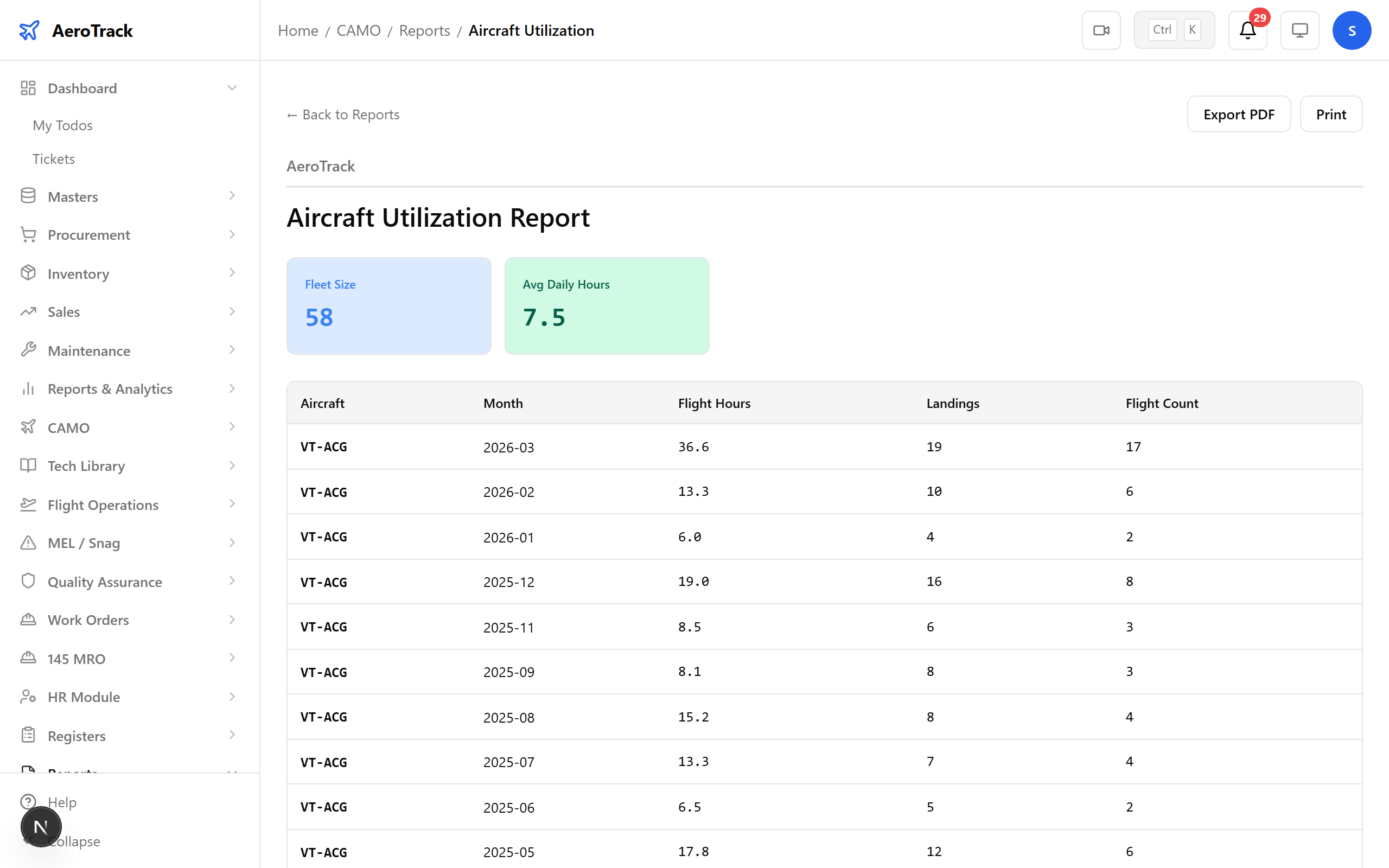Open the monitor/display icon in top bar
Viewport: 1389px width, 868px height.
tap(1299, 30)
